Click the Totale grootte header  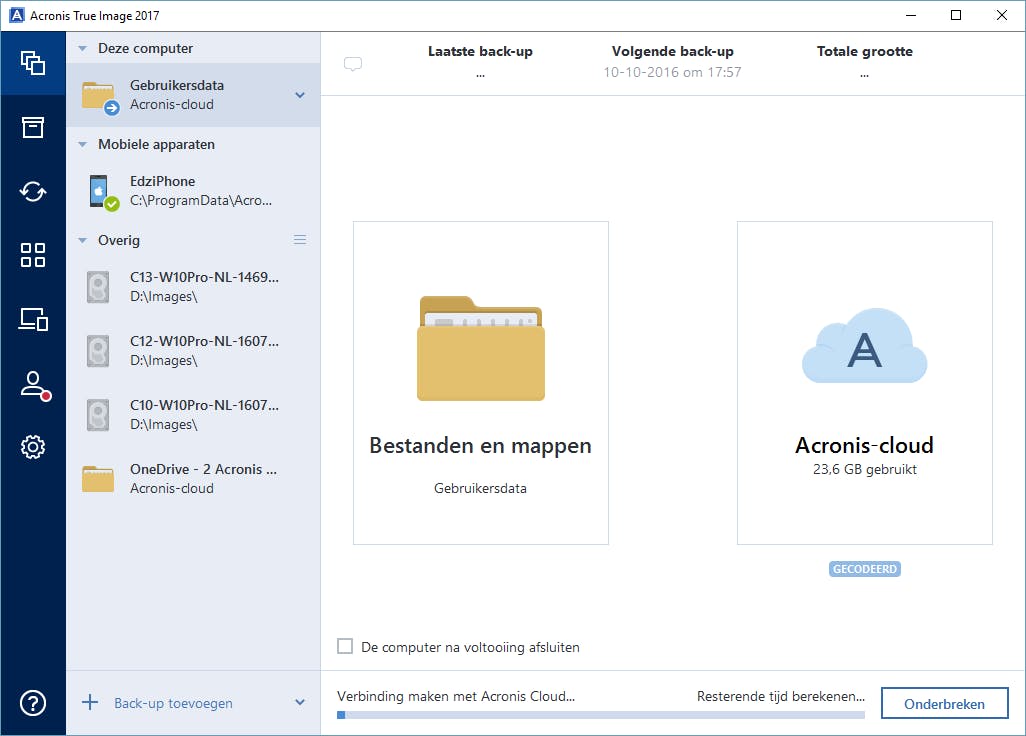[x=864, y=51]
